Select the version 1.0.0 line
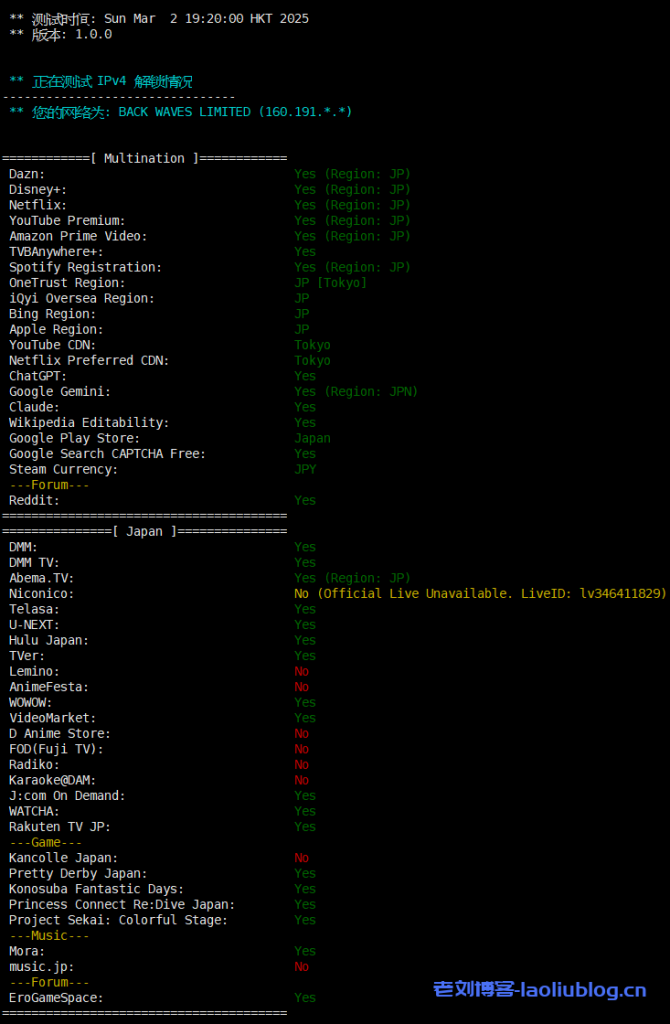The image size is (670, 1024). point(62,34)
